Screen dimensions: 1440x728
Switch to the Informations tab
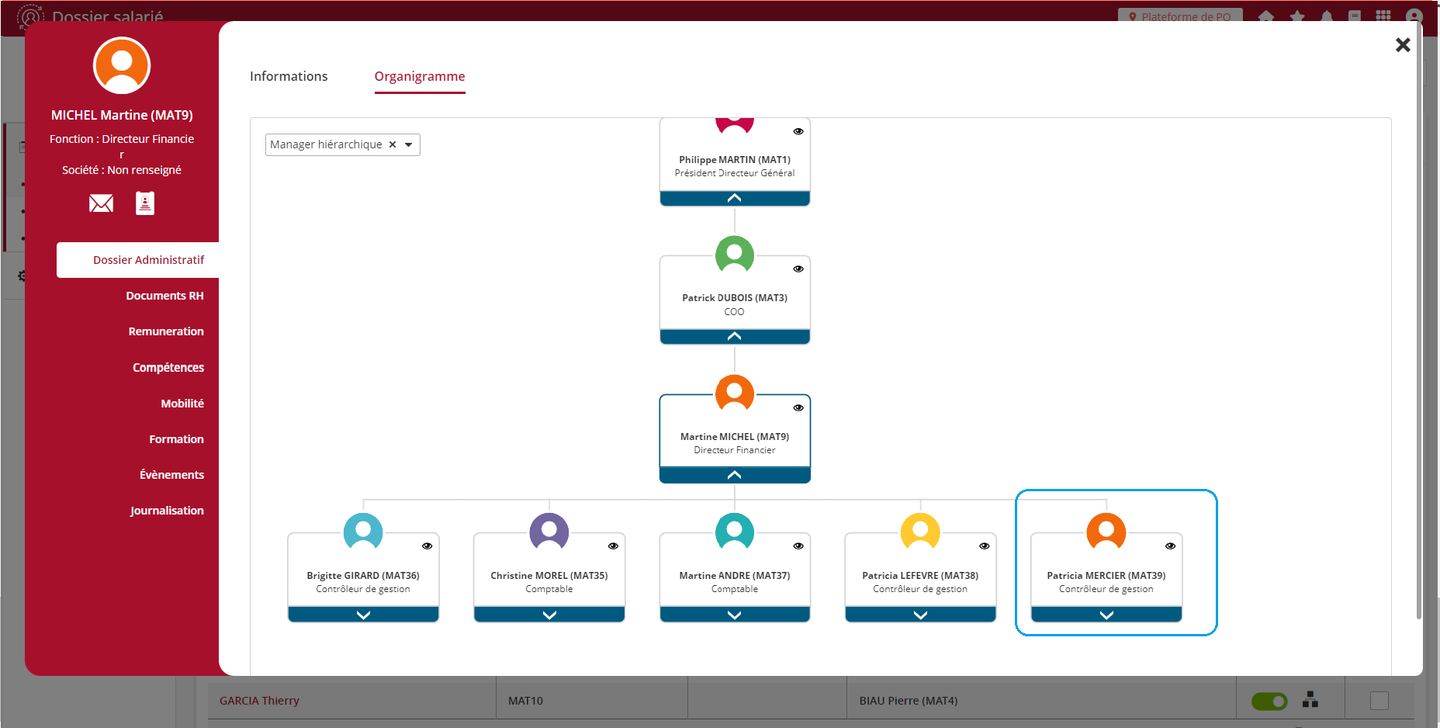click(x=289, y=77)
